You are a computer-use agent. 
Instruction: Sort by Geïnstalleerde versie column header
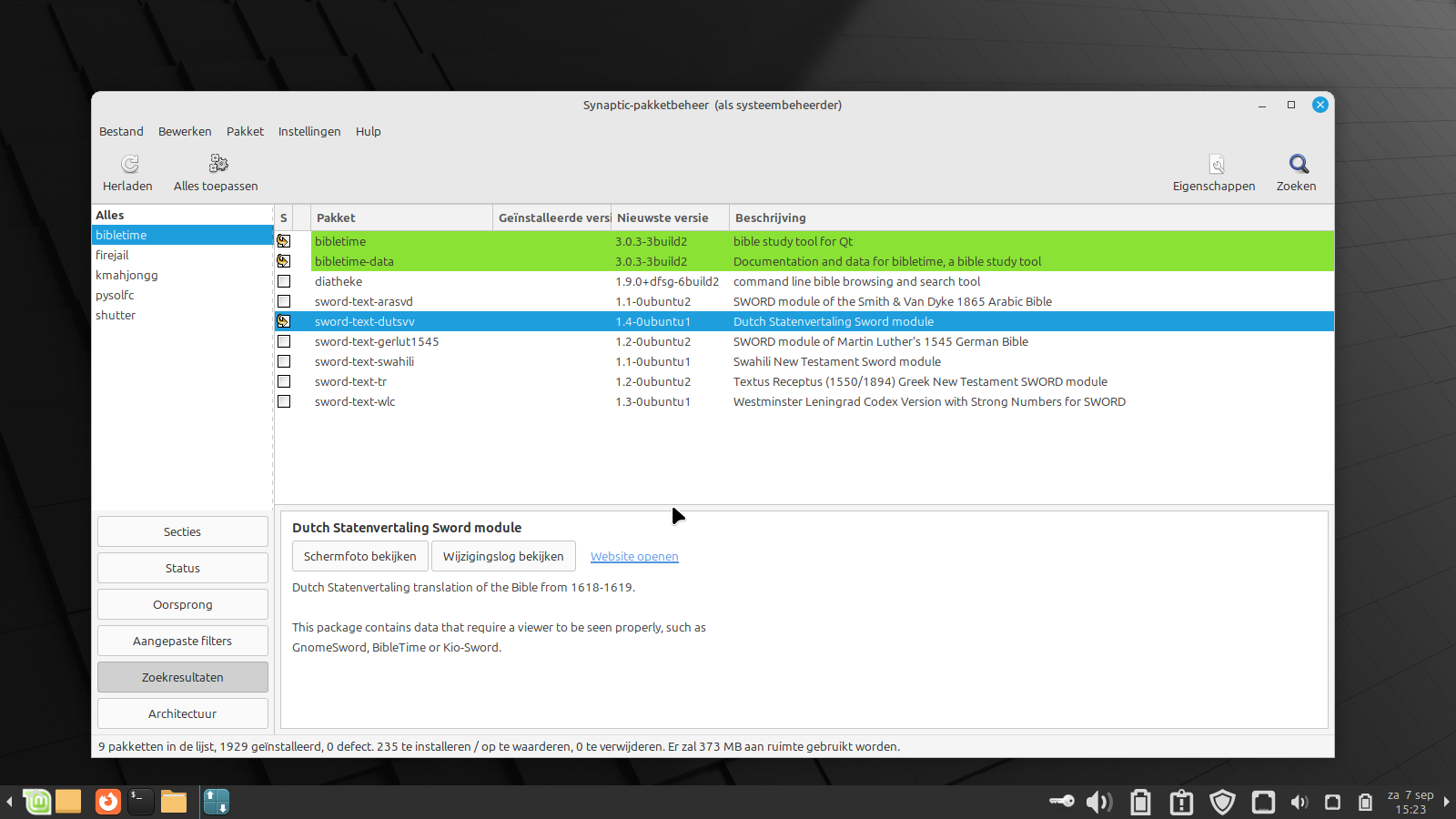[552, 217]
